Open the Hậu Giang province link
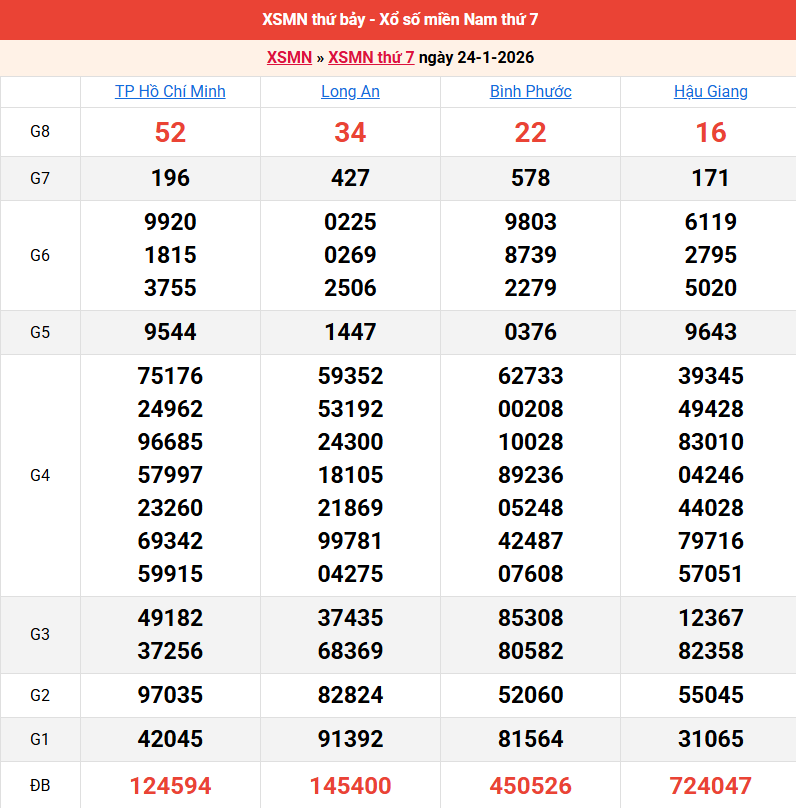Screen dimensions: 796x808 click(710, 91)
